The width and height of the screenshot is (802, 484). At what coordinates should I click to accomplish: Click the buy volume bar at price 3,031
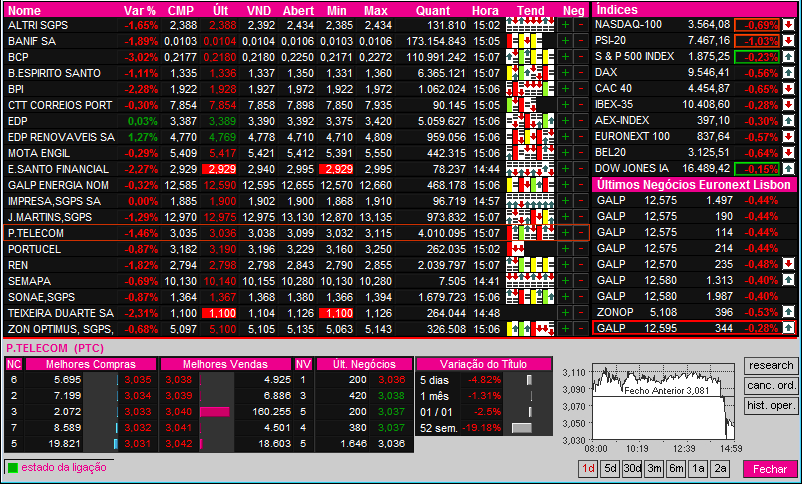click(116, 444)
